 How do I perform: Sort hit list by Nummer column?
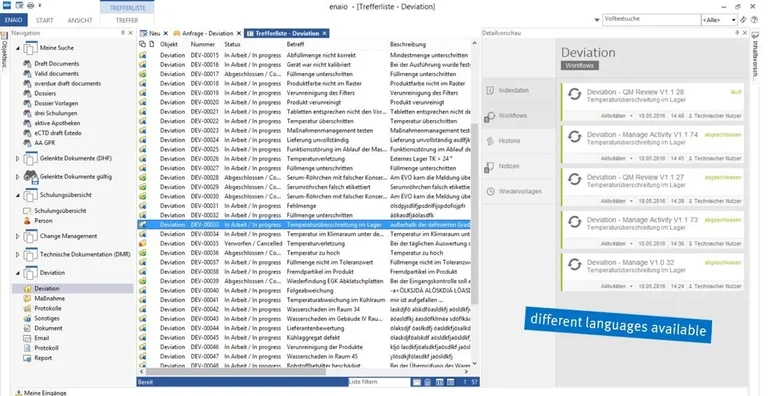click(203, 44)
